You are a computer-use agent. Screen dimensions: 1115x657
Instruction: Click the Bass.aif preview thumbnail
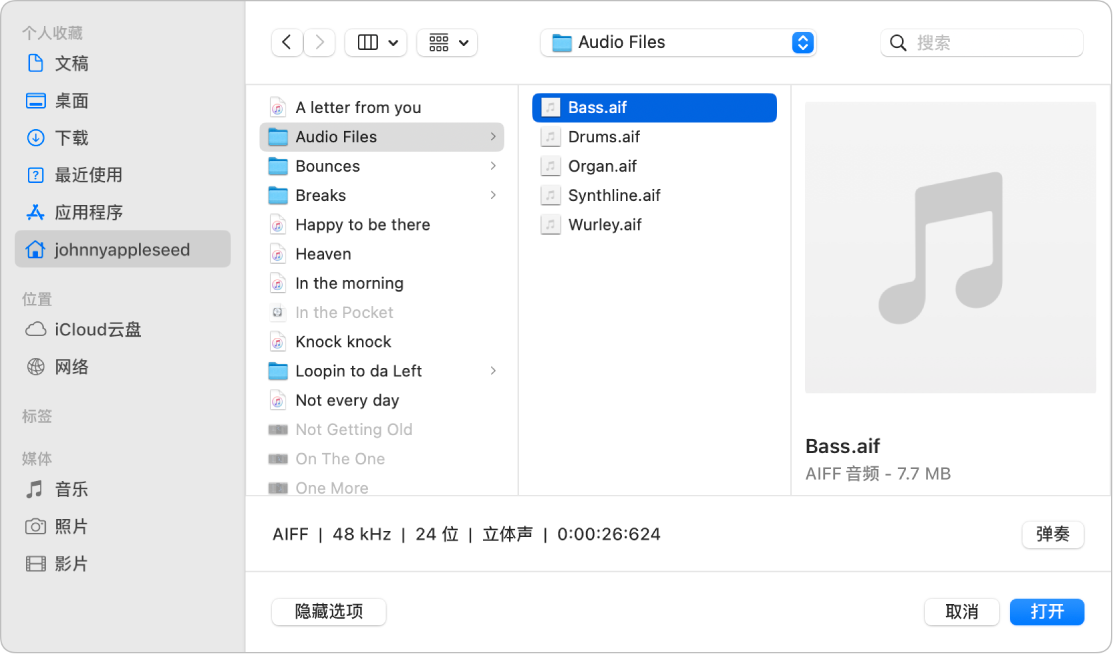[x=949, y=245]
